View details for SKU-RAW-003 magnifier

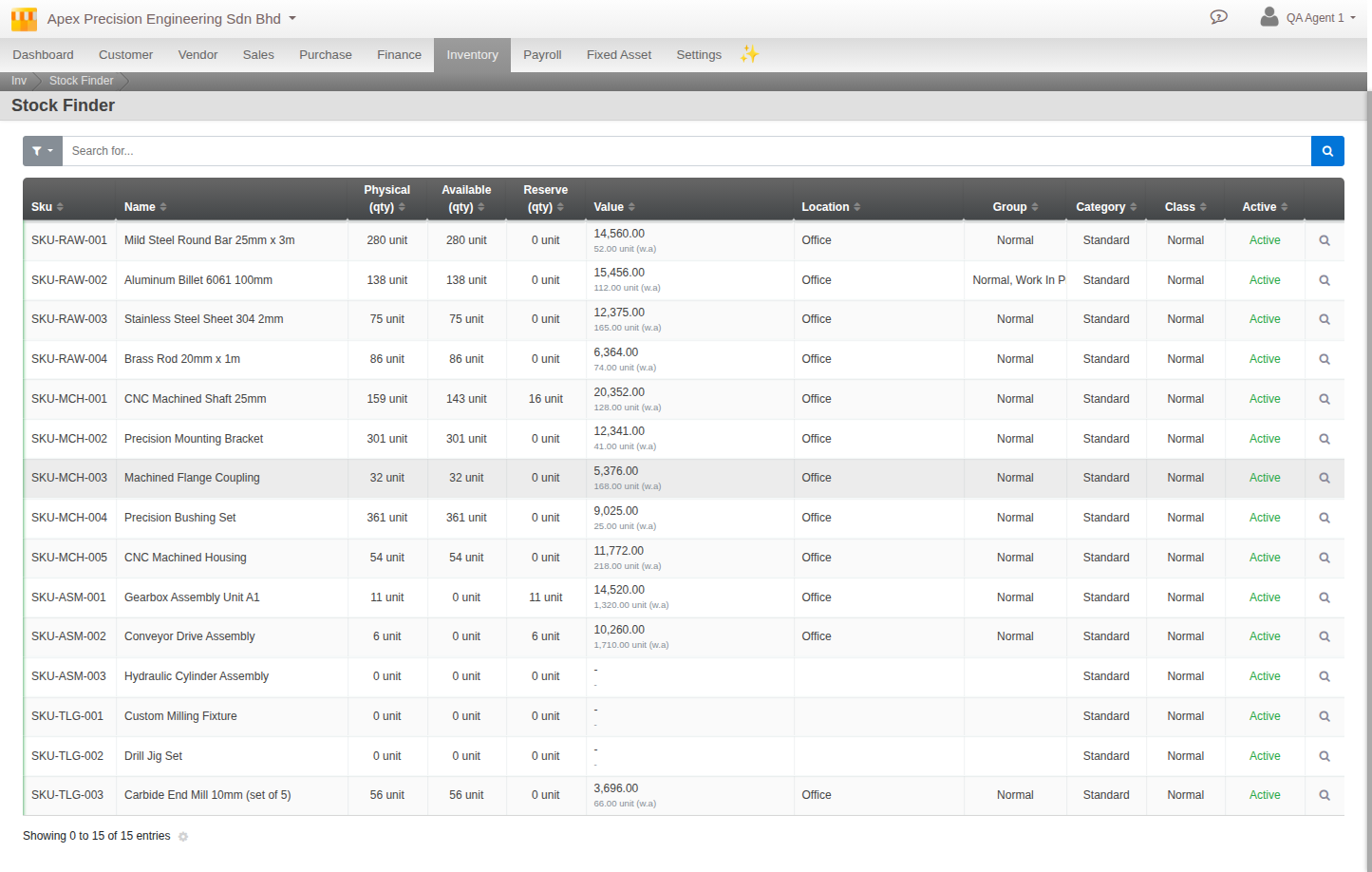coord(1325,319)
